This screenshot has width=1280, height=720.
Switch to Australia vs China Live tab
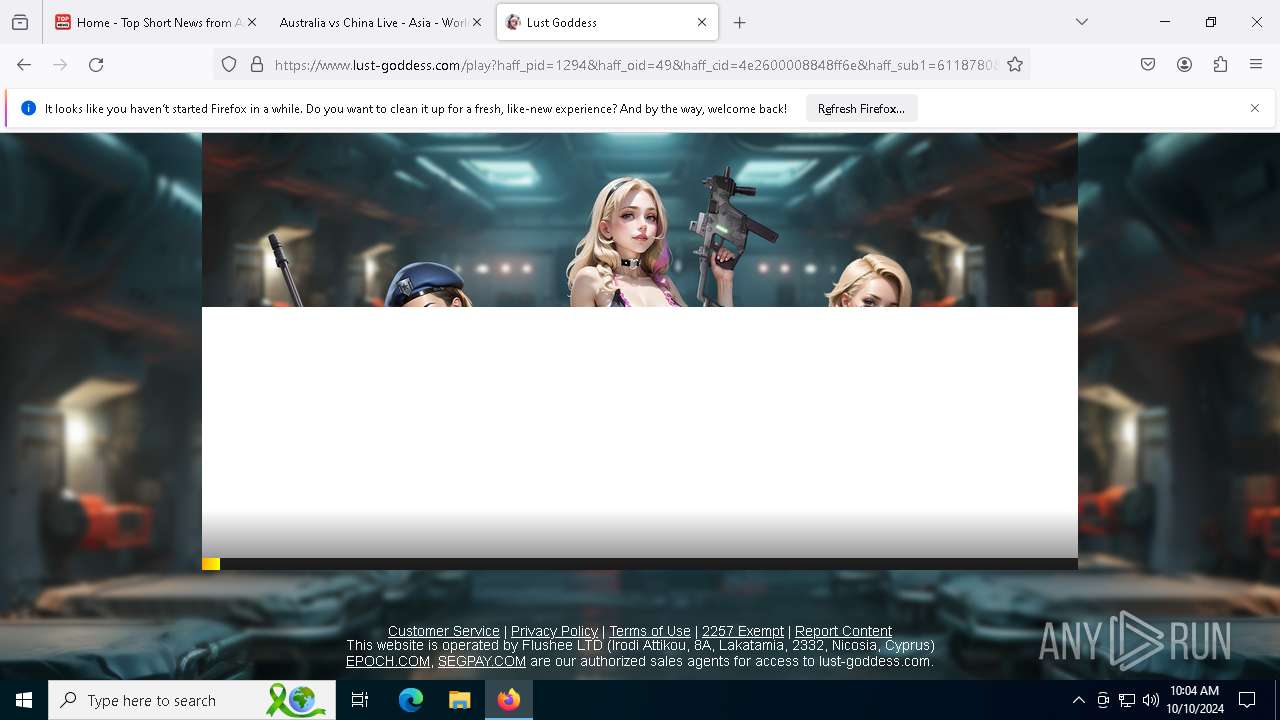[x=381, y=22]
